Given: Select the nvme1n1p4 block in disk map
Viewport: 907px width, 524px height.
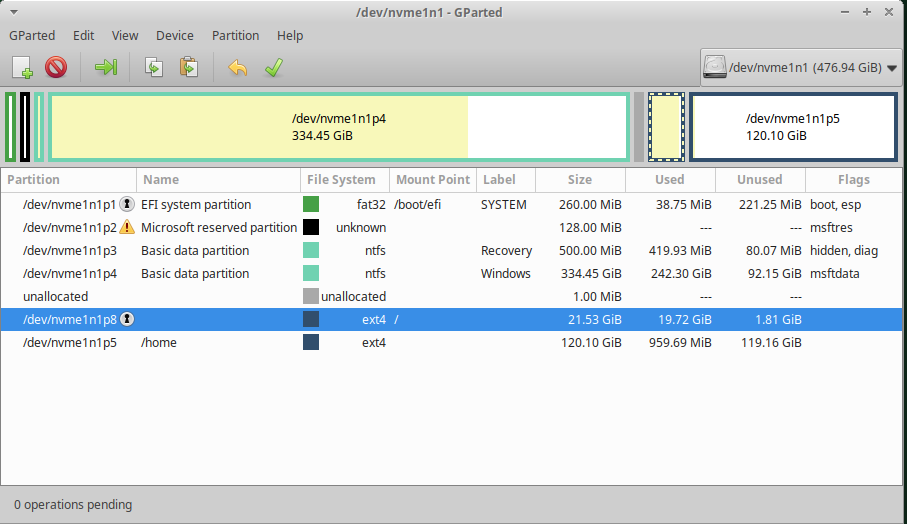Looking at the screenshot, I should click(x=339, y=126).
